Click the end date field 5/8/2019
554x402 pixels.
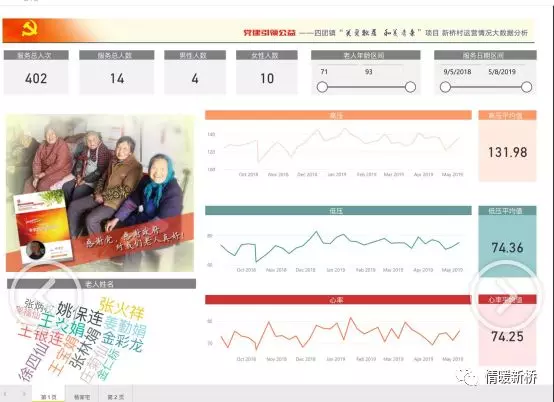[502, 72]
